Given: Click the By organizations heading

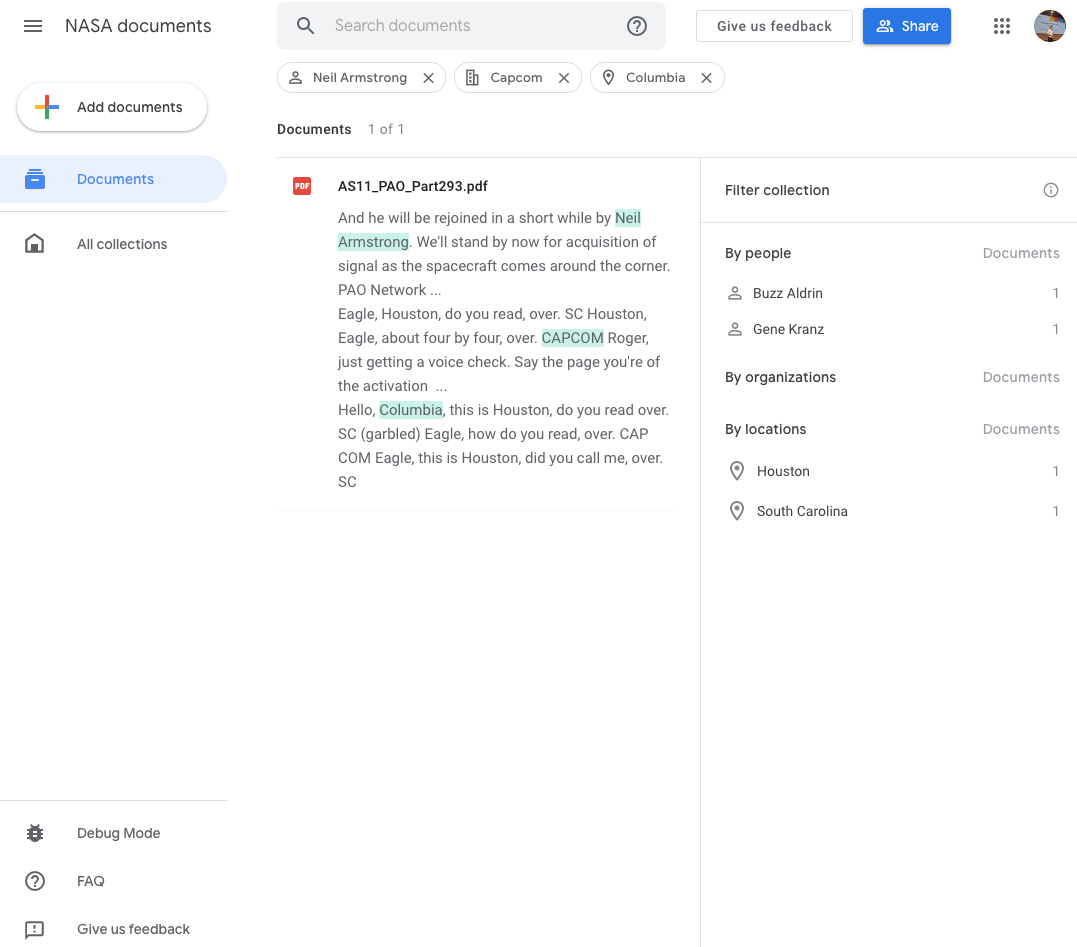Looking at the screenshot, I should [780, 377].
